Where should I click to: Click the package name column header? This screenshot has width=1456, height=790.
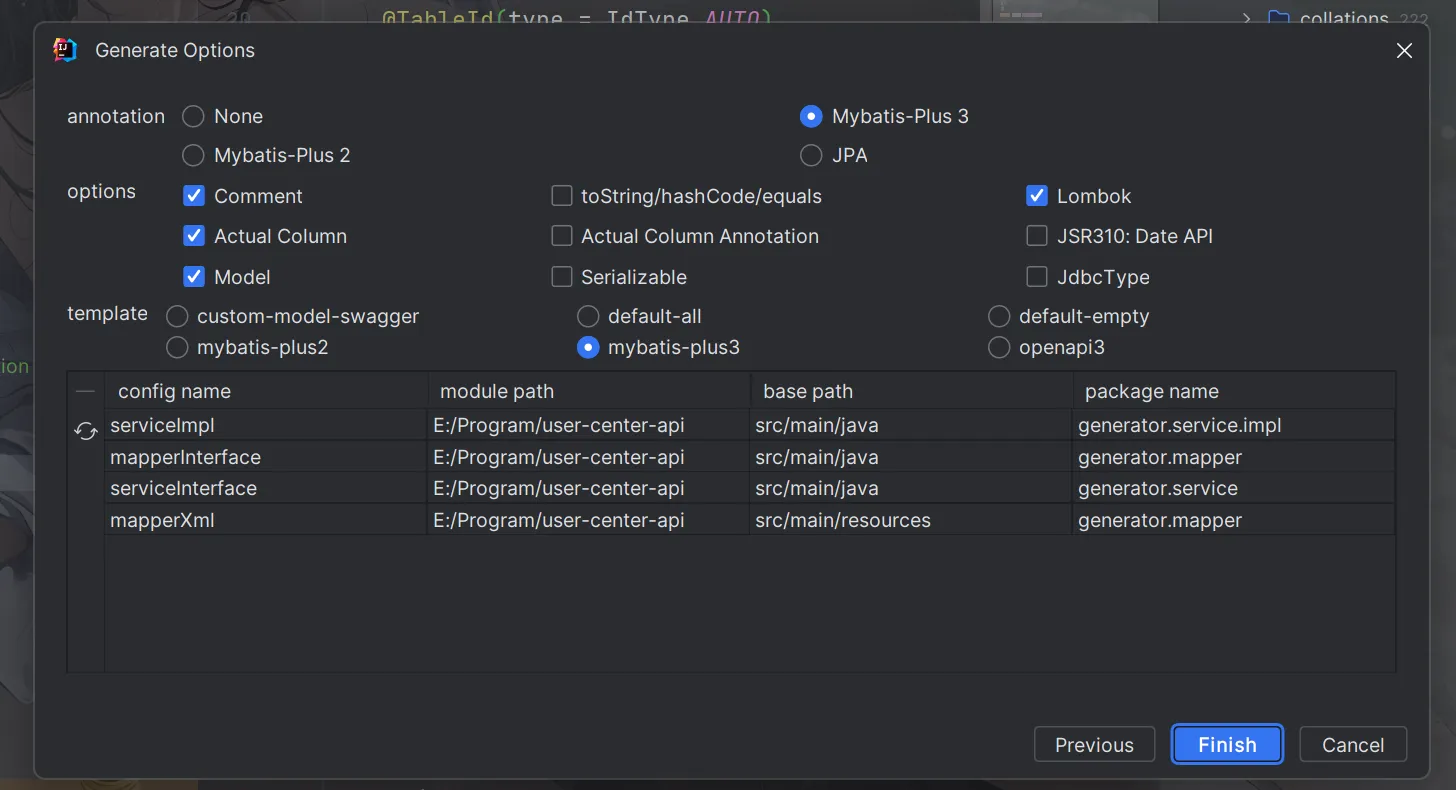click(1234, 391)
